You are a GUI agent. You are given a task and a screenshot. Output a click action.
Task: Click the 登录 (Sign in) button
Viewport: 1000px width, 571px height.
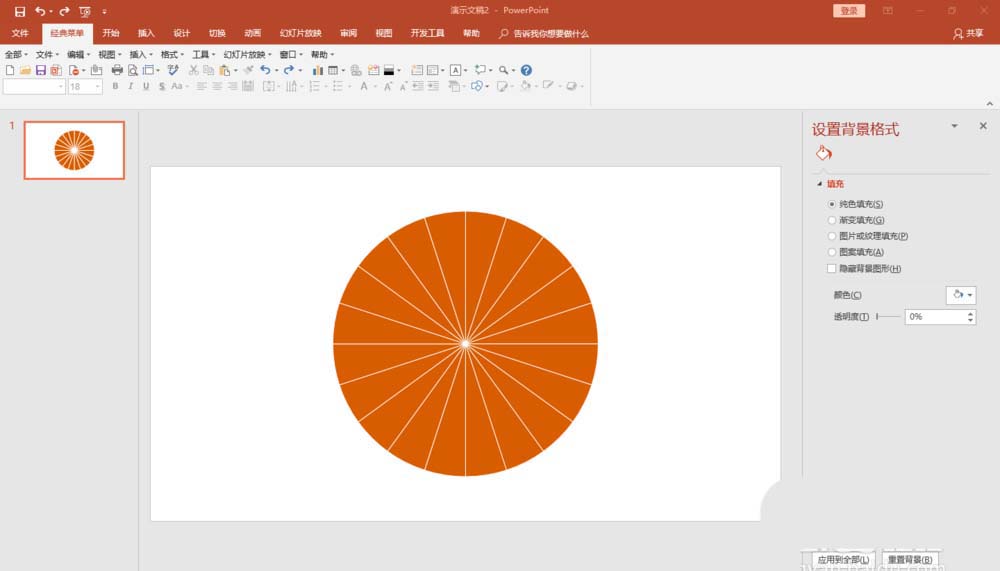[x=848, y=10]
